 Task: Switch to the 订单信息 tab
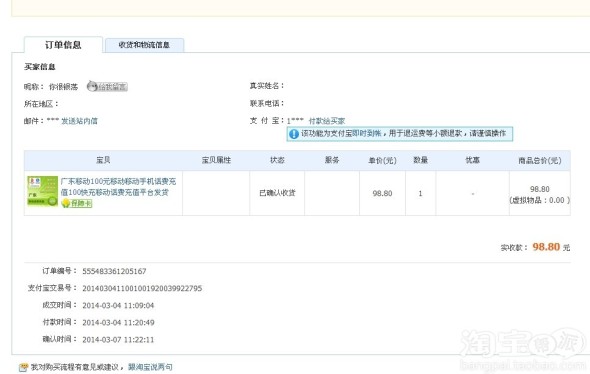pyautogui.click(x=63, y=45)
